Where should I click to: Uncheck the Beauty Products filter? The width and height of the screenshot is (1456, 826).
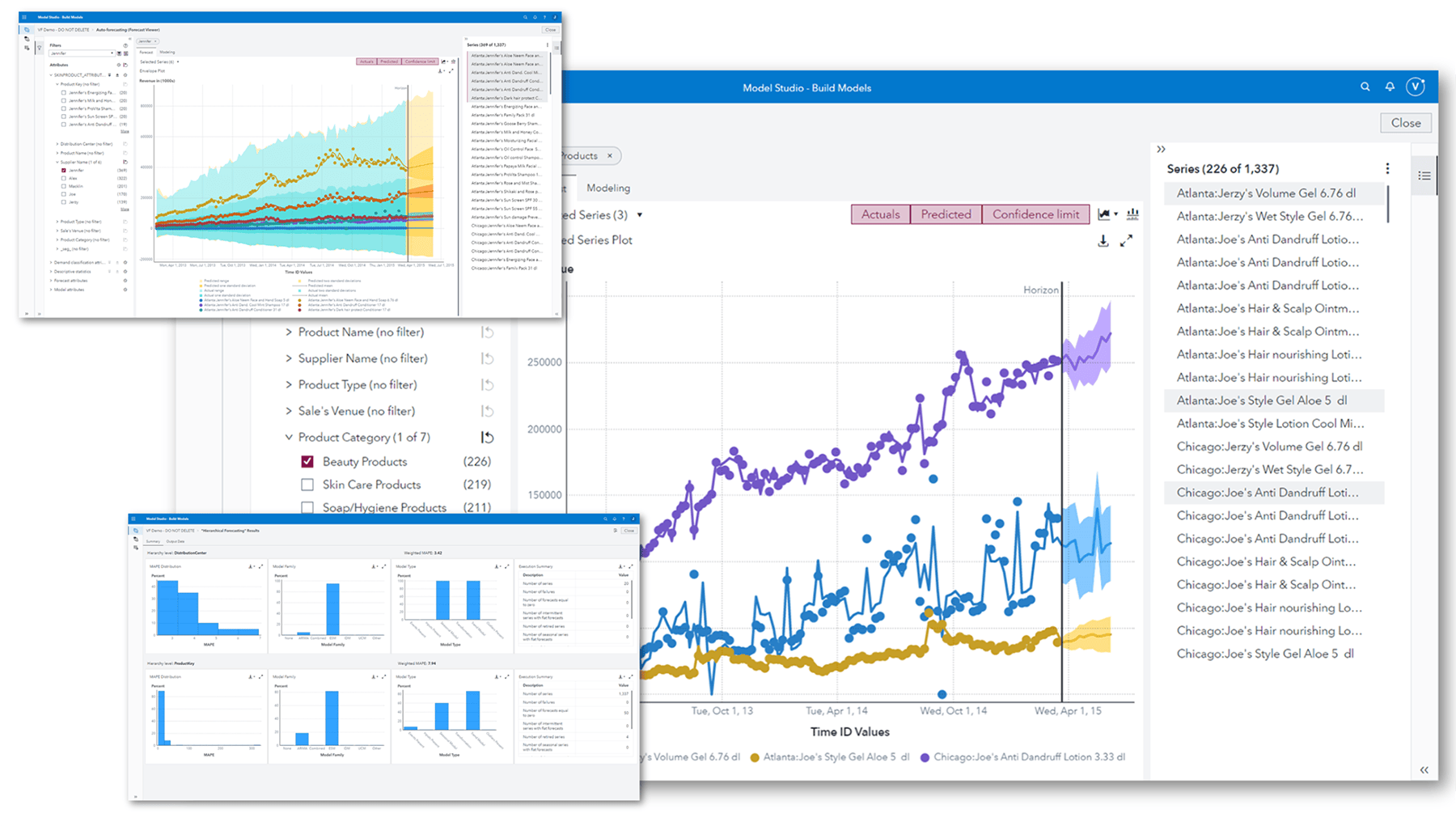307,461
